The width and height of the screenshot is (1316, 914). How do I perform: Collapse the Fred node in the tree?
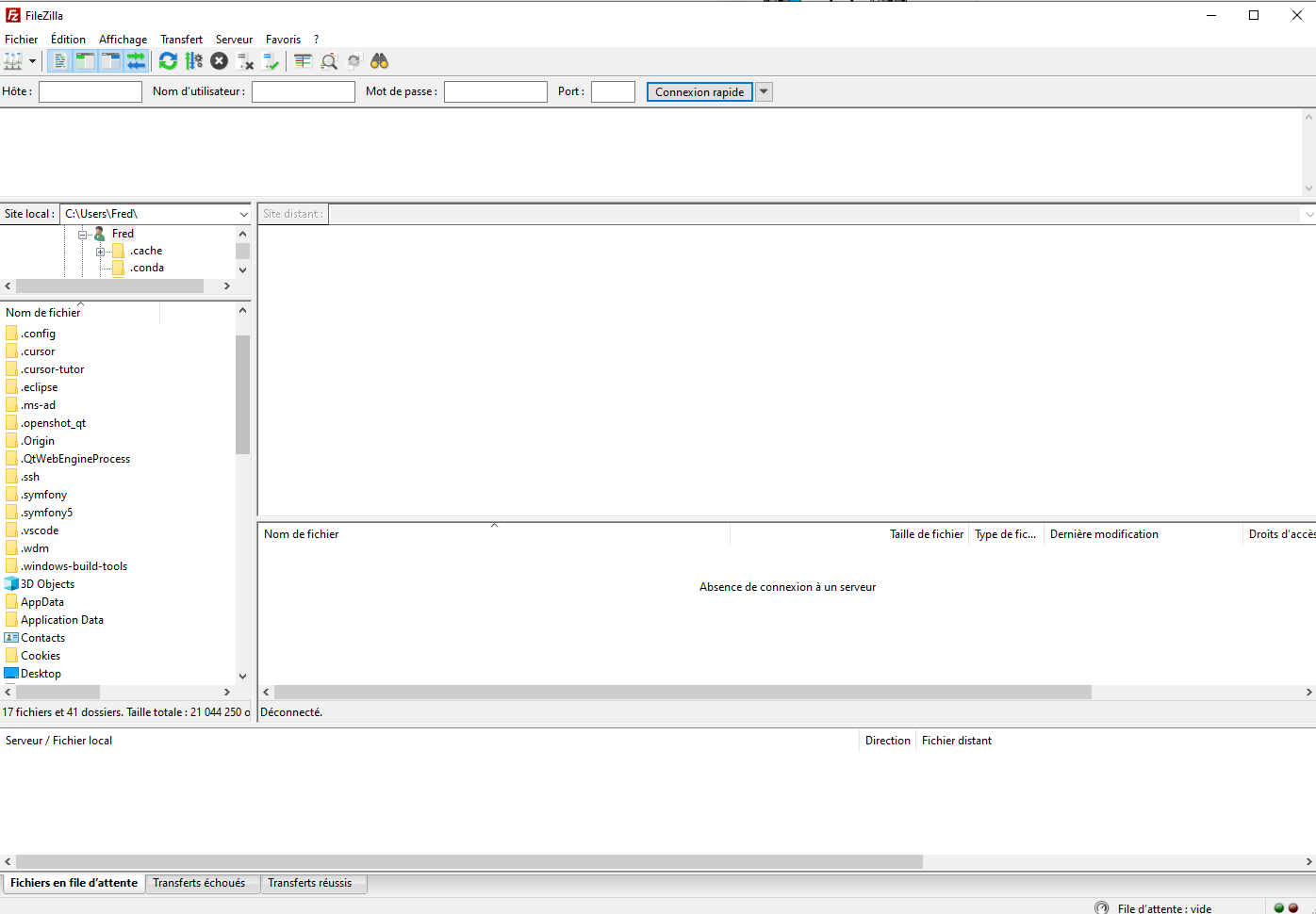(83, 234)
